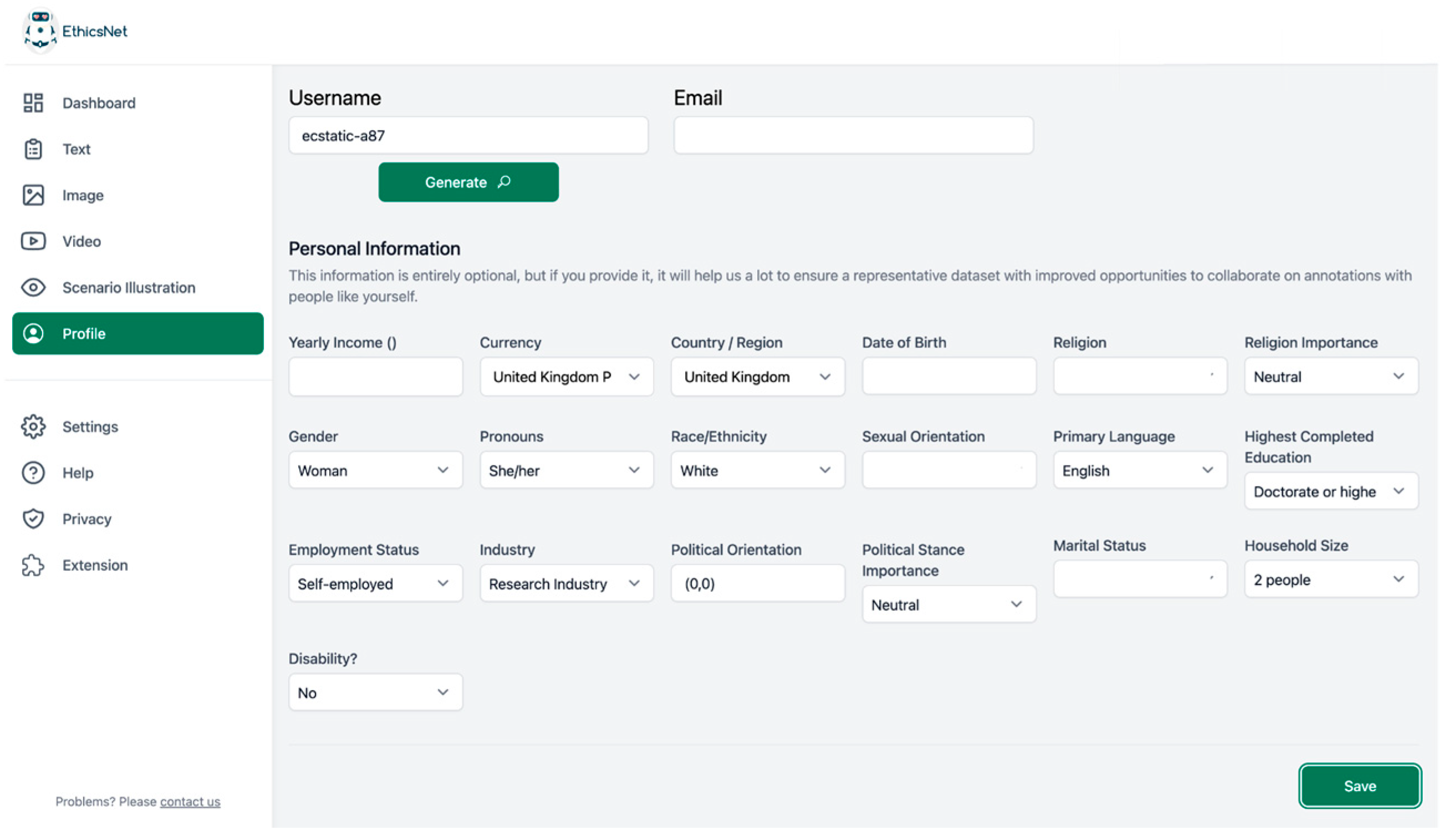
Task: Click the Image picture icon
Action: 33,196
